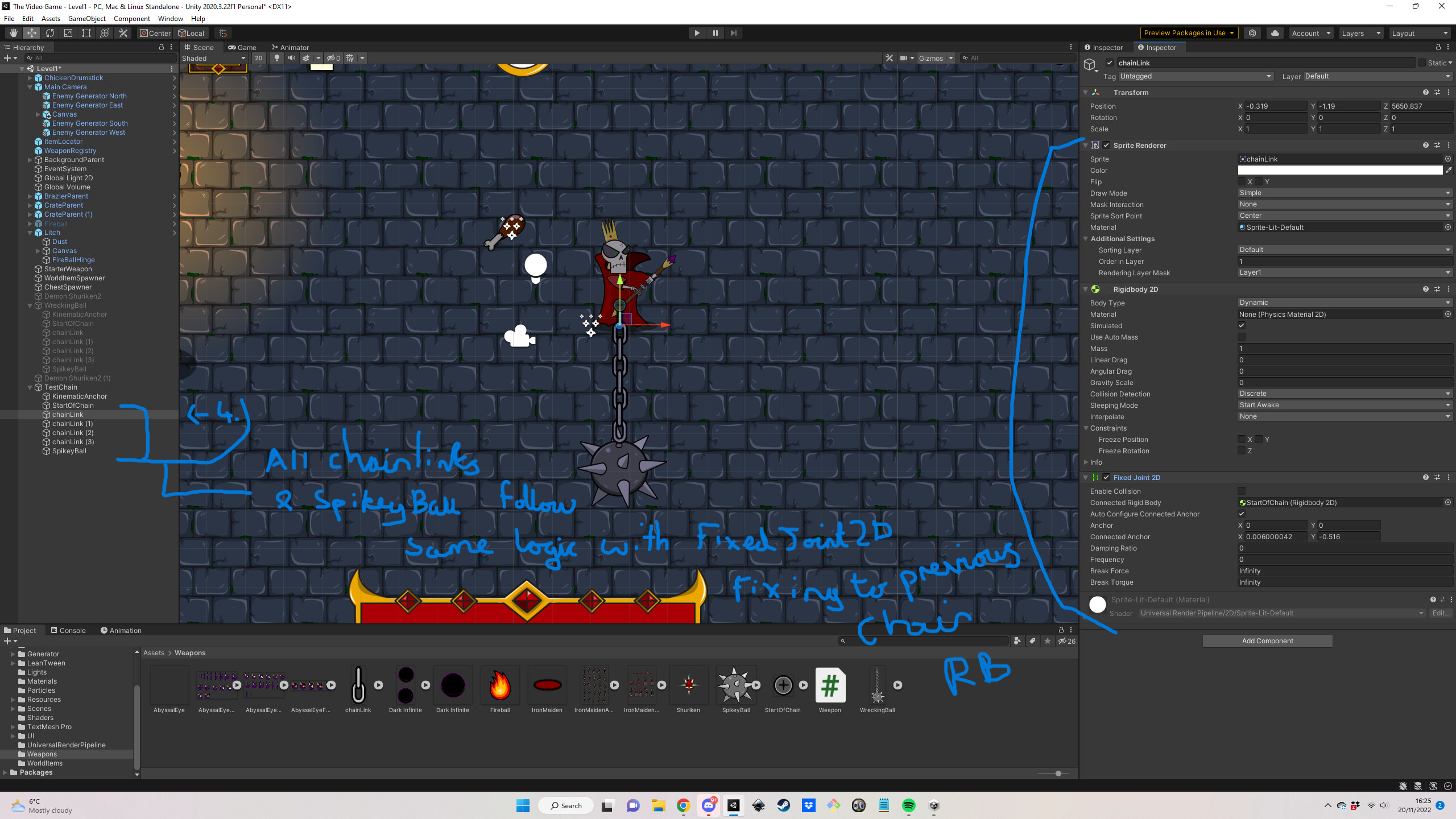
Task: Expand the Litch object in the Hierarchy
Action: pyautogui.click(x=30, y=233)
